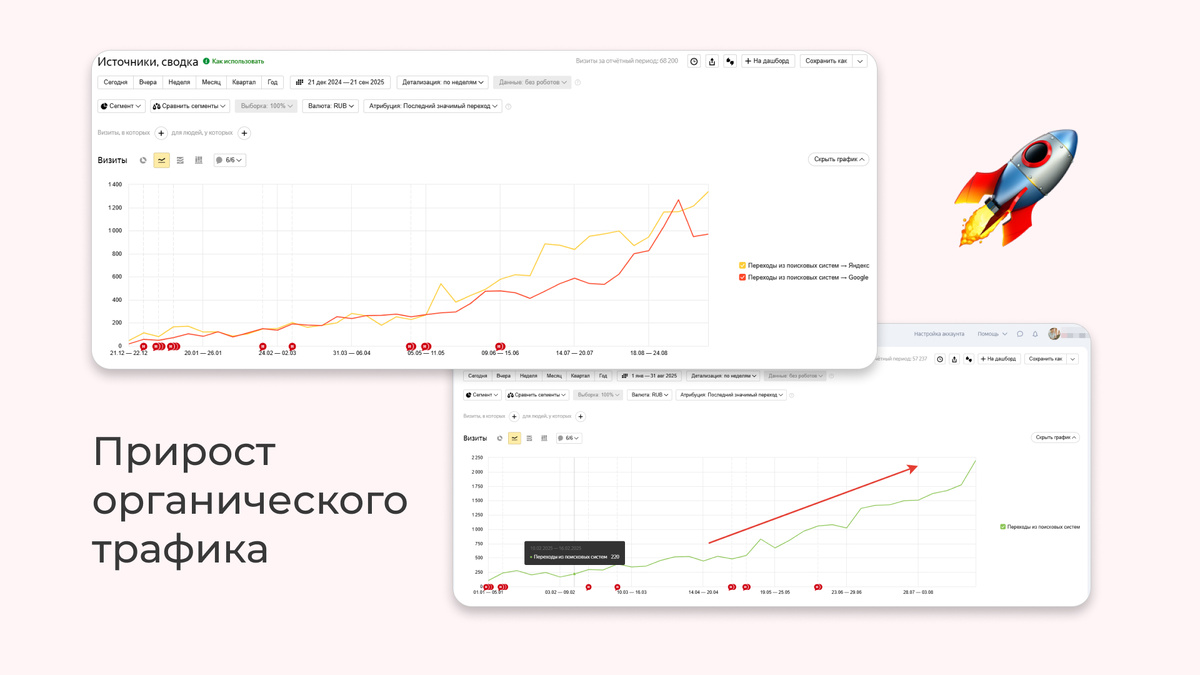Select column chart view in upper Визиты toolbar
The width and height of the screenshot is (1200, 675).
[199, 160]
